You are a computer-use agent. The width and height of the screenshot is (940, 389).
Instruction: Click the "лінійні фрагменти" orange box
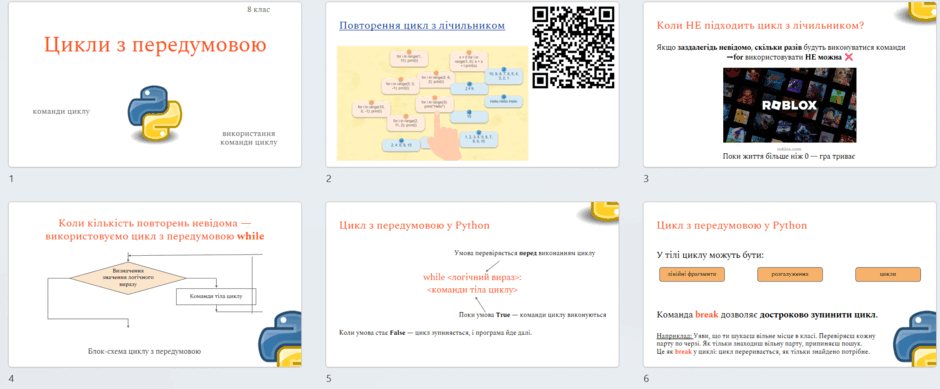click(x=691, y=275)
